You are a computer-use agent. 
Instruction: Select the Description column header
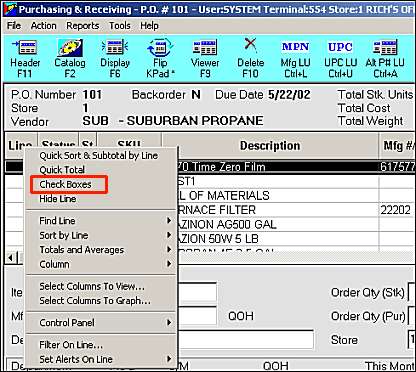(270, 146)
